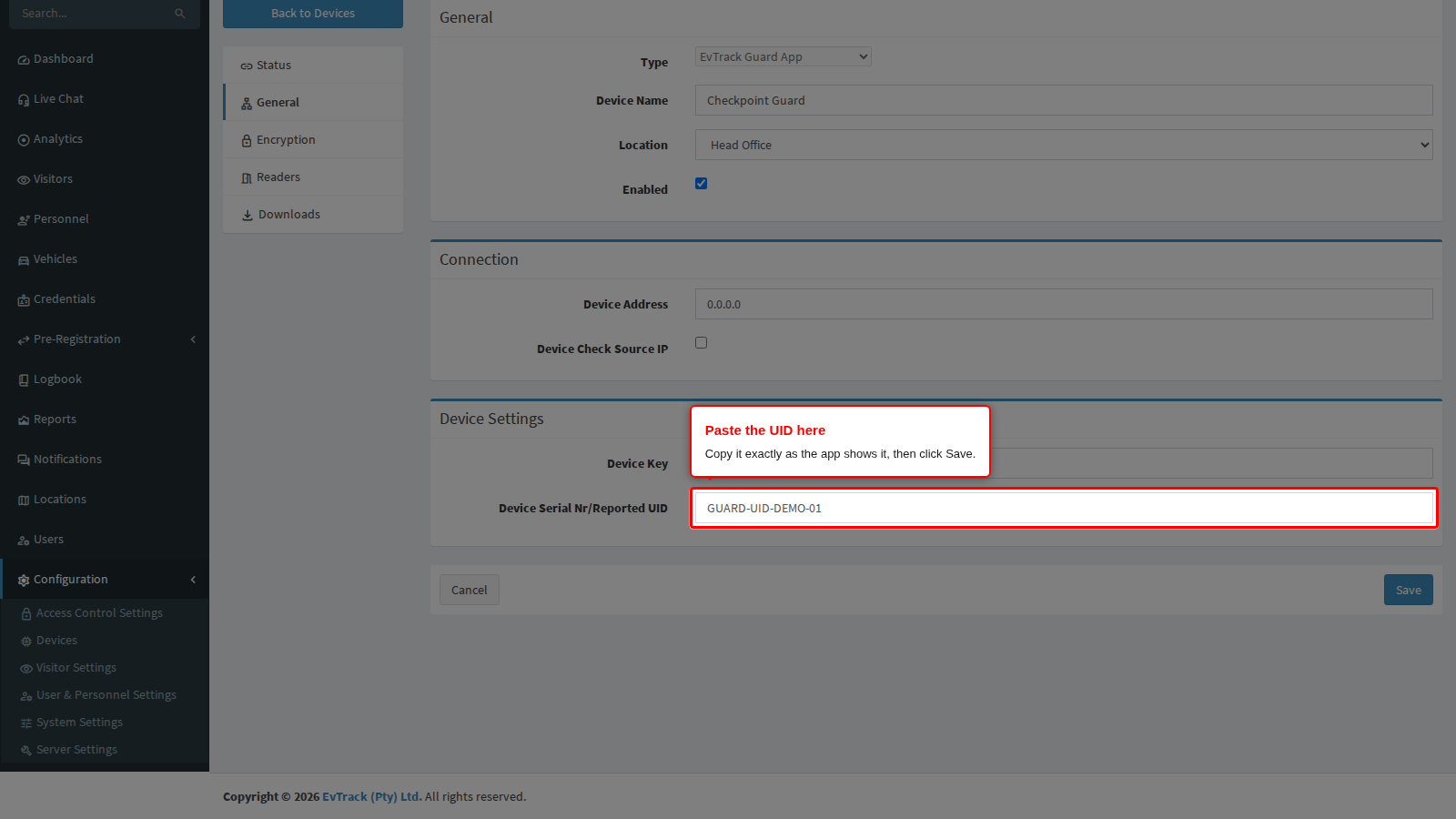This screenshot has height=819, width=1456.
Task: Click the Reports chart icon
Action: click(x=24, y=420)
